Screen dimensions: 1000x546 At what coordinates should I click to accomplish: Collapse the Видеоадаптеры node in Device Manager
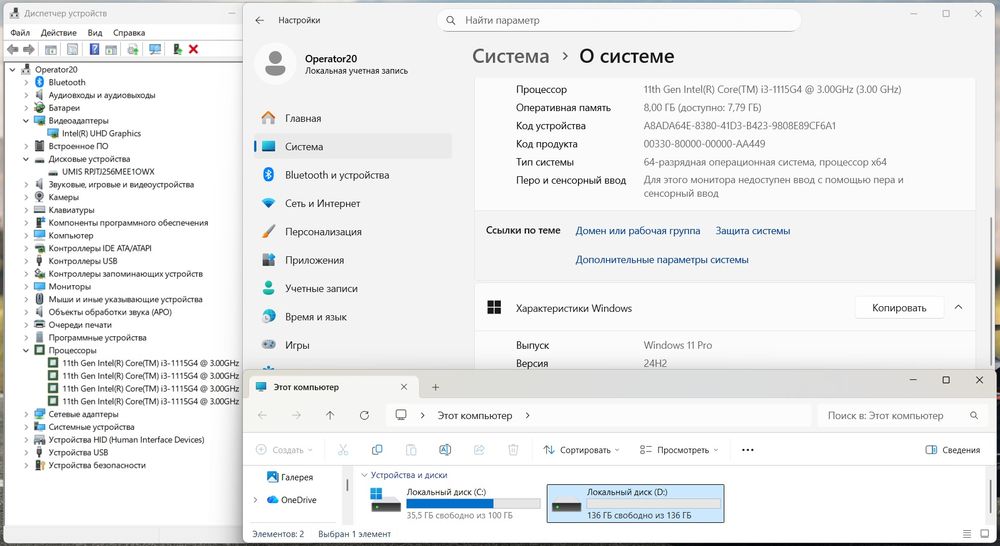pyautogui.click(x=26, y=121)
